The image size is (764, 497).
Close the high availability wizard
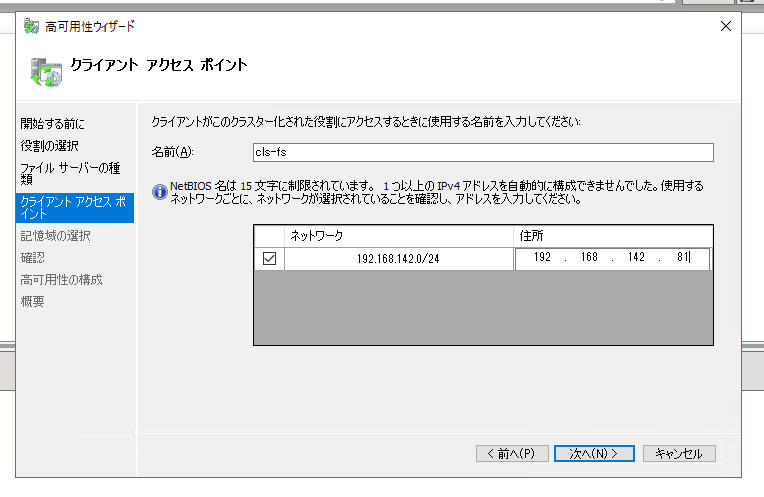click(x=726, y=26)
